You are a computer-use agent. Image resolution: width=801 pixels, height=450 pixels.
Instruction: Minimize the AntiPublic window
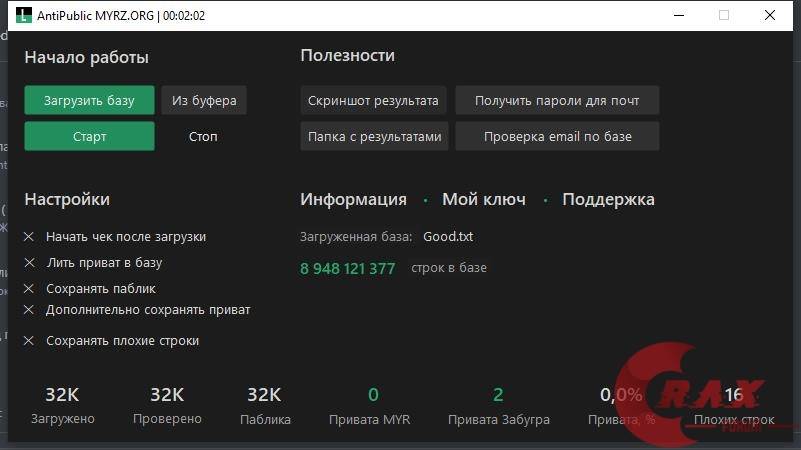pos(679,15)
